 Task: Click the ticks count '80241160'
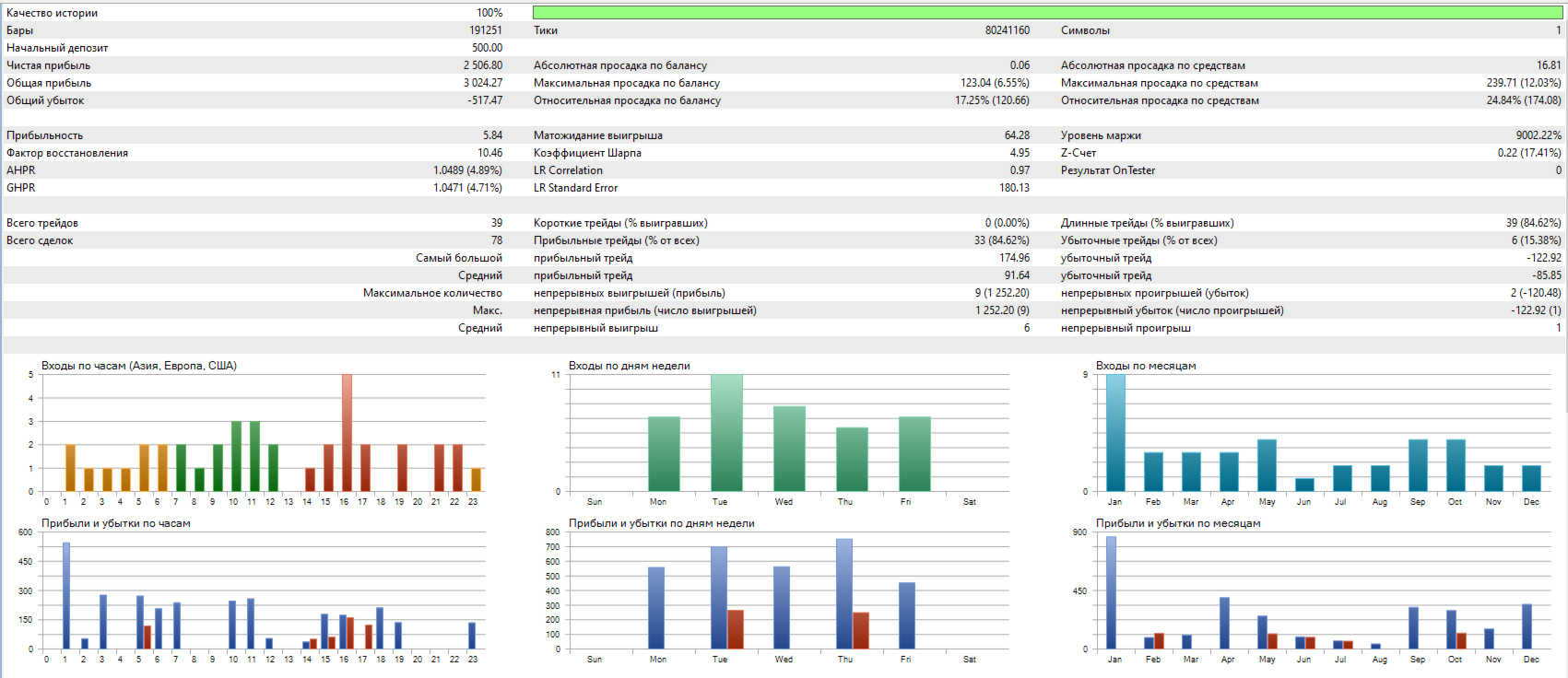pos(1008,30)
